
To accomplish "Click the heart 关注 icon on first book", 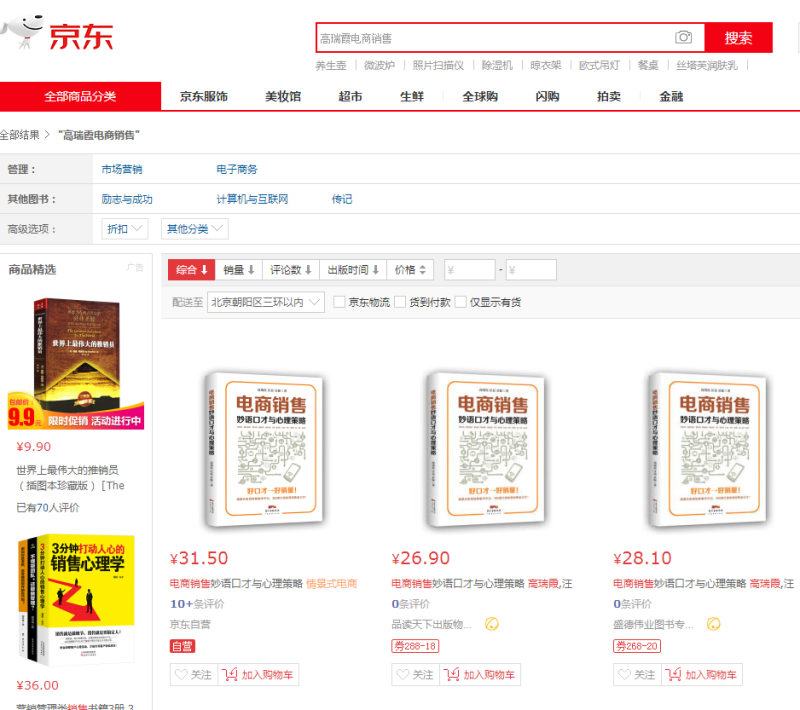I will (x=182, y=675).
